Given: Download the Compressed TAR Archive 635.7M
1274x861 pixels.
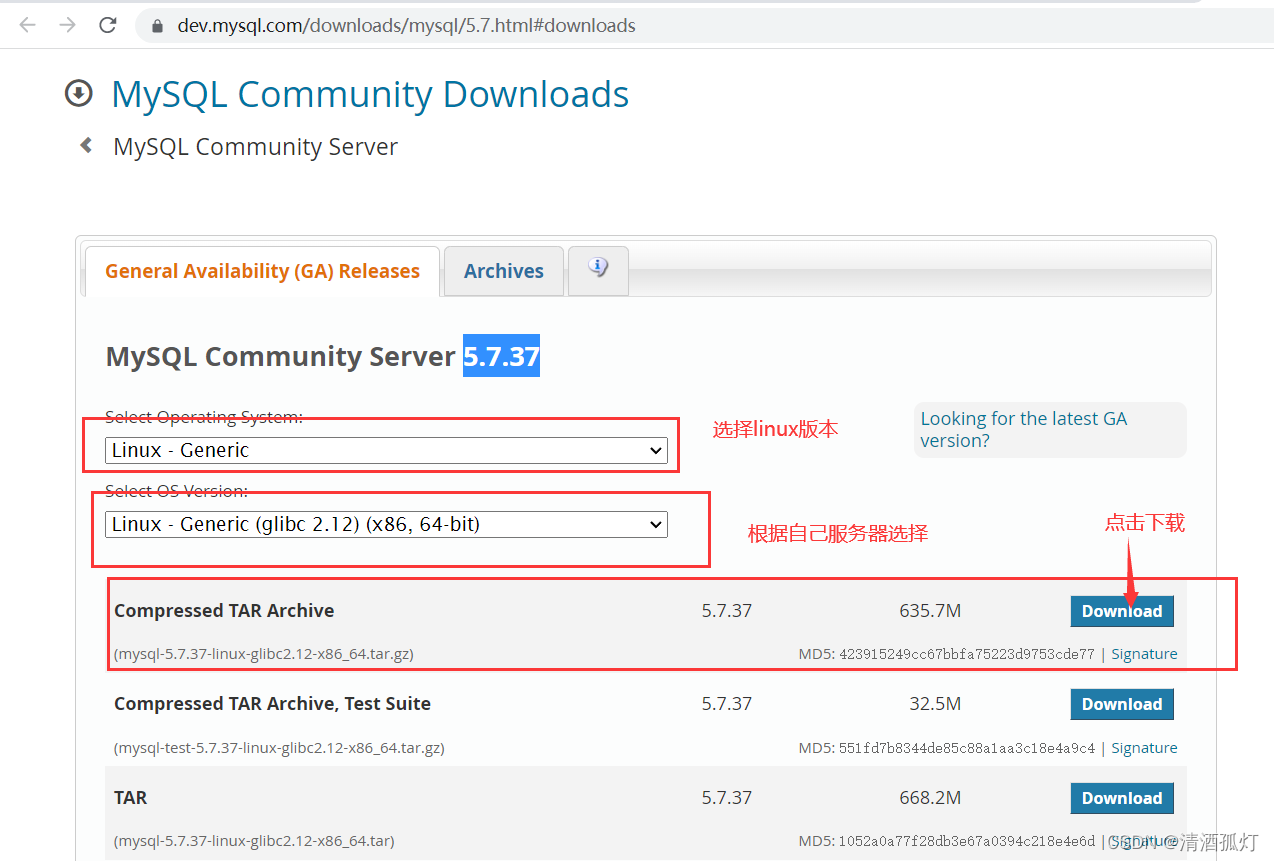Looking at the screenshot, I should click(1122, 611).
